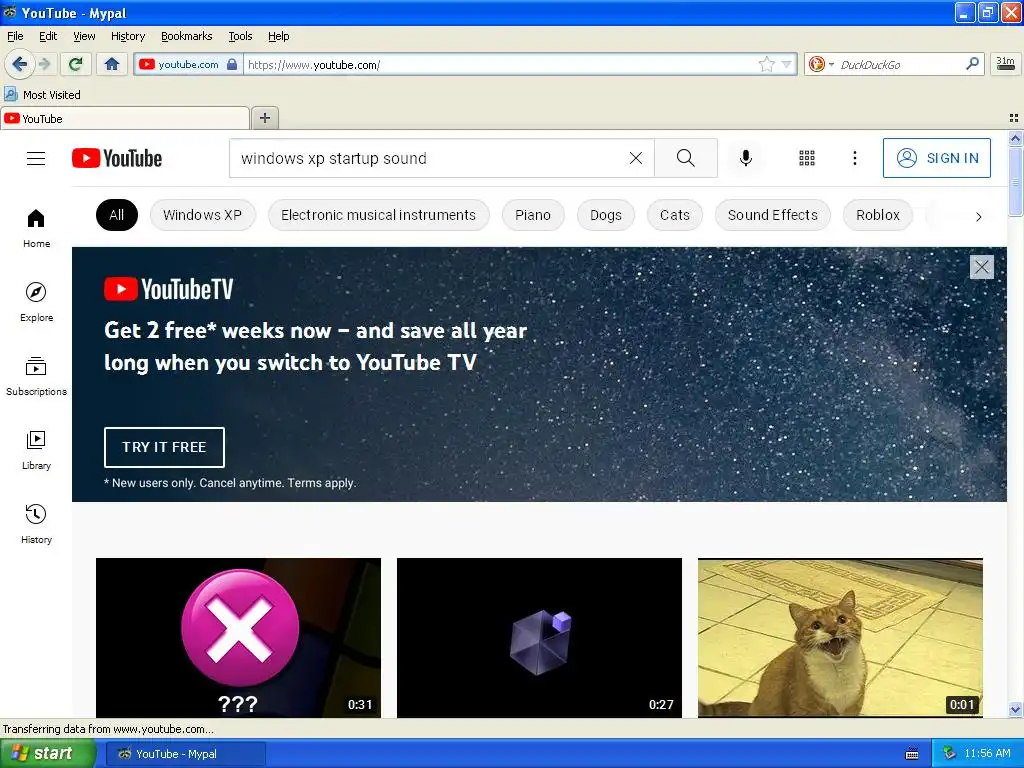Open the YouTube apps grid
The height and width of the screenshot is (768, 1024).
(x=807, y=158)
